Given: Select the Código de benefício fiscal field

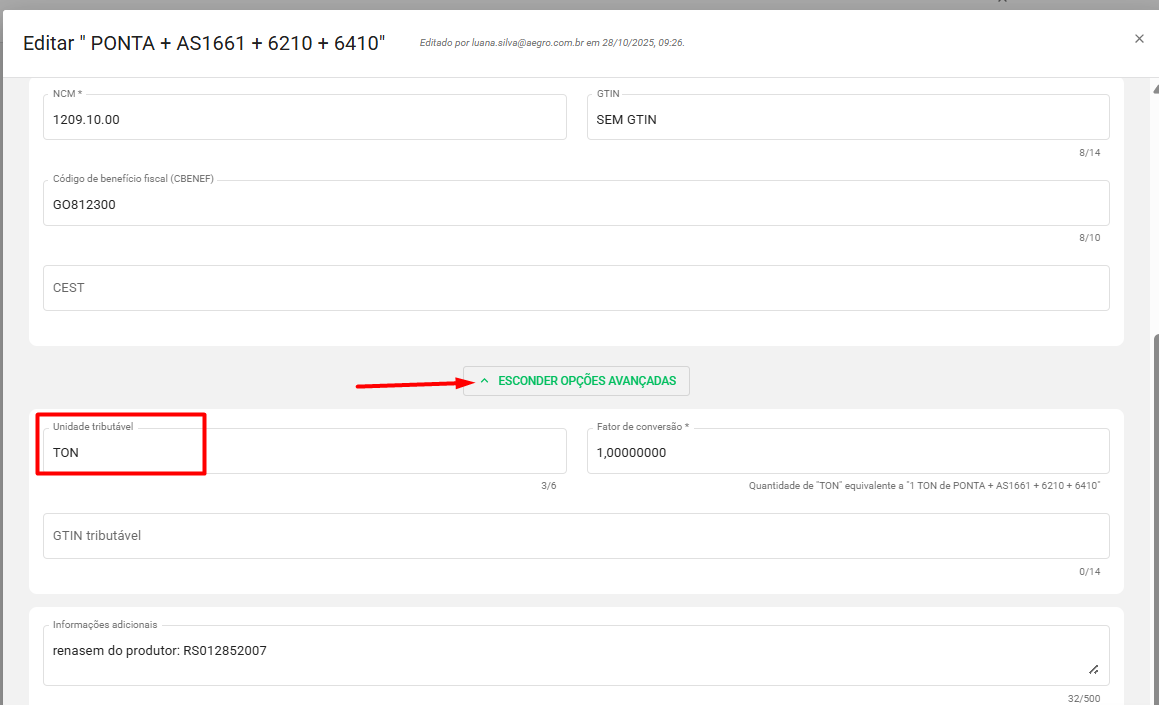Looking at the screenshot, I should 576,204.
